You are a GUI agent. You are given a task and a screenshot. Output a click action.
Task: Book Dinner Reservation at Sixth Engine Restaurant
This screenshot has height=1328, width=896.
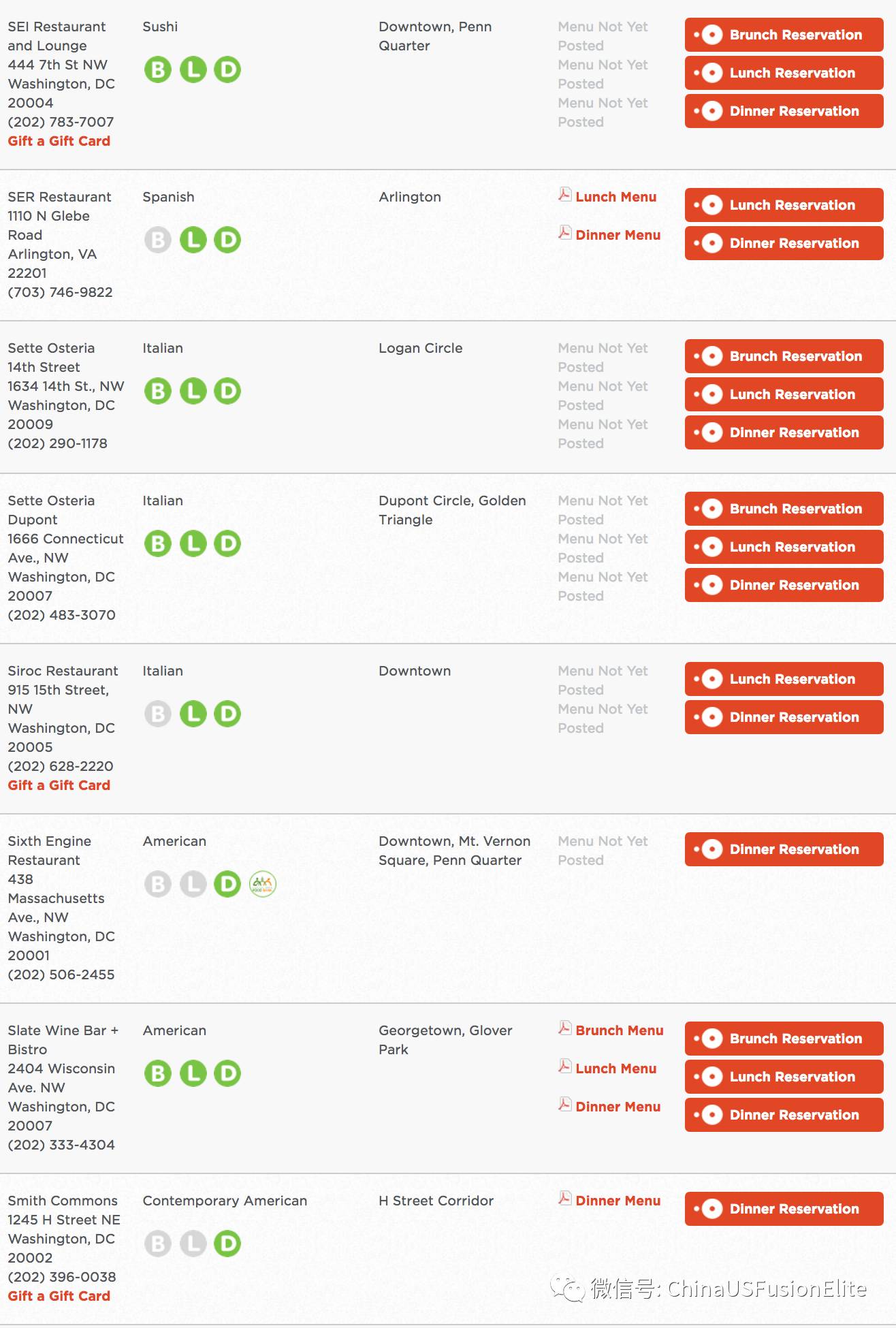[784, 849]
